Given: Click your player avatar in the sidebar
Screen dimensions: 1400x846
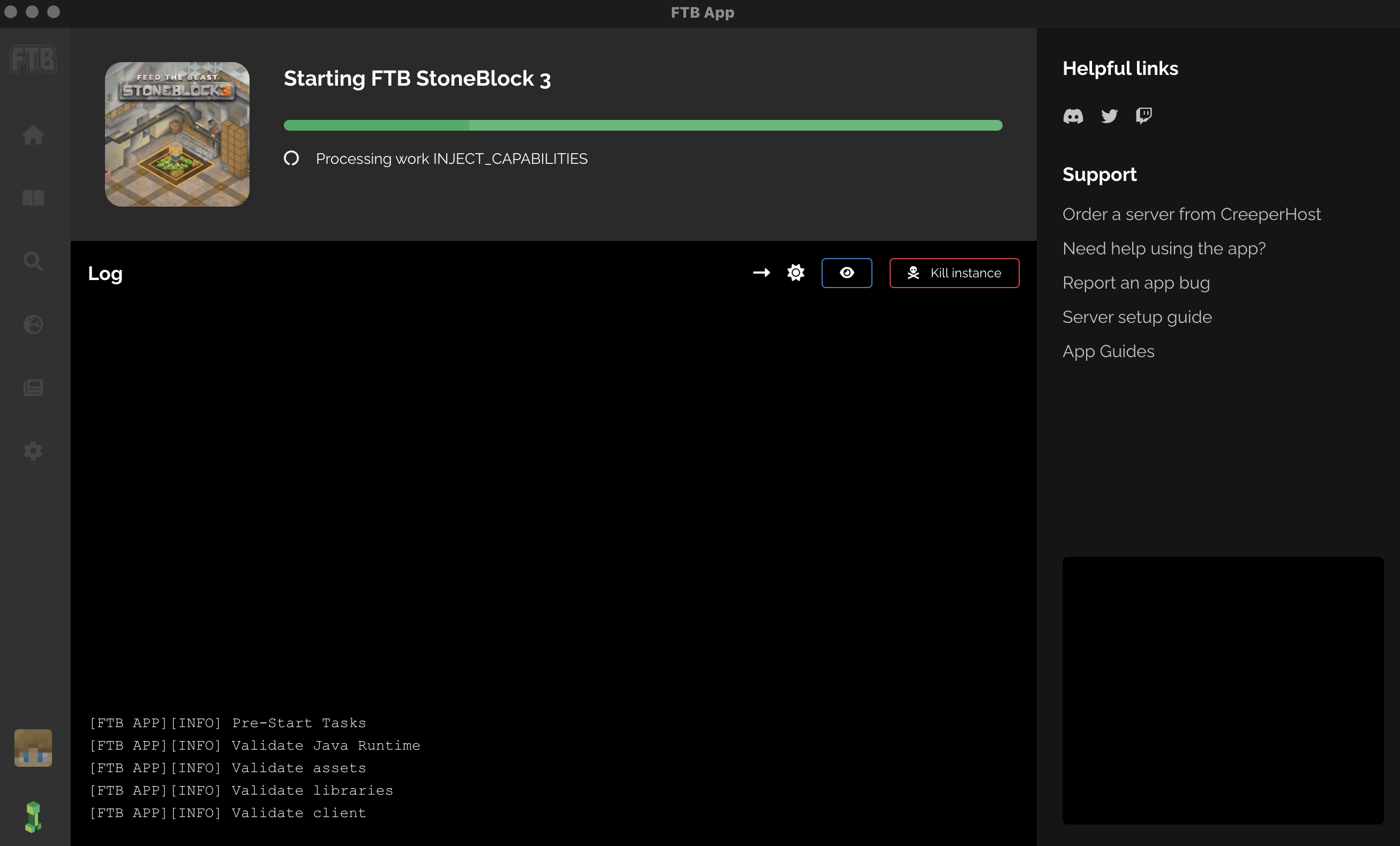Looking at the screenshot, I should 33,747.
